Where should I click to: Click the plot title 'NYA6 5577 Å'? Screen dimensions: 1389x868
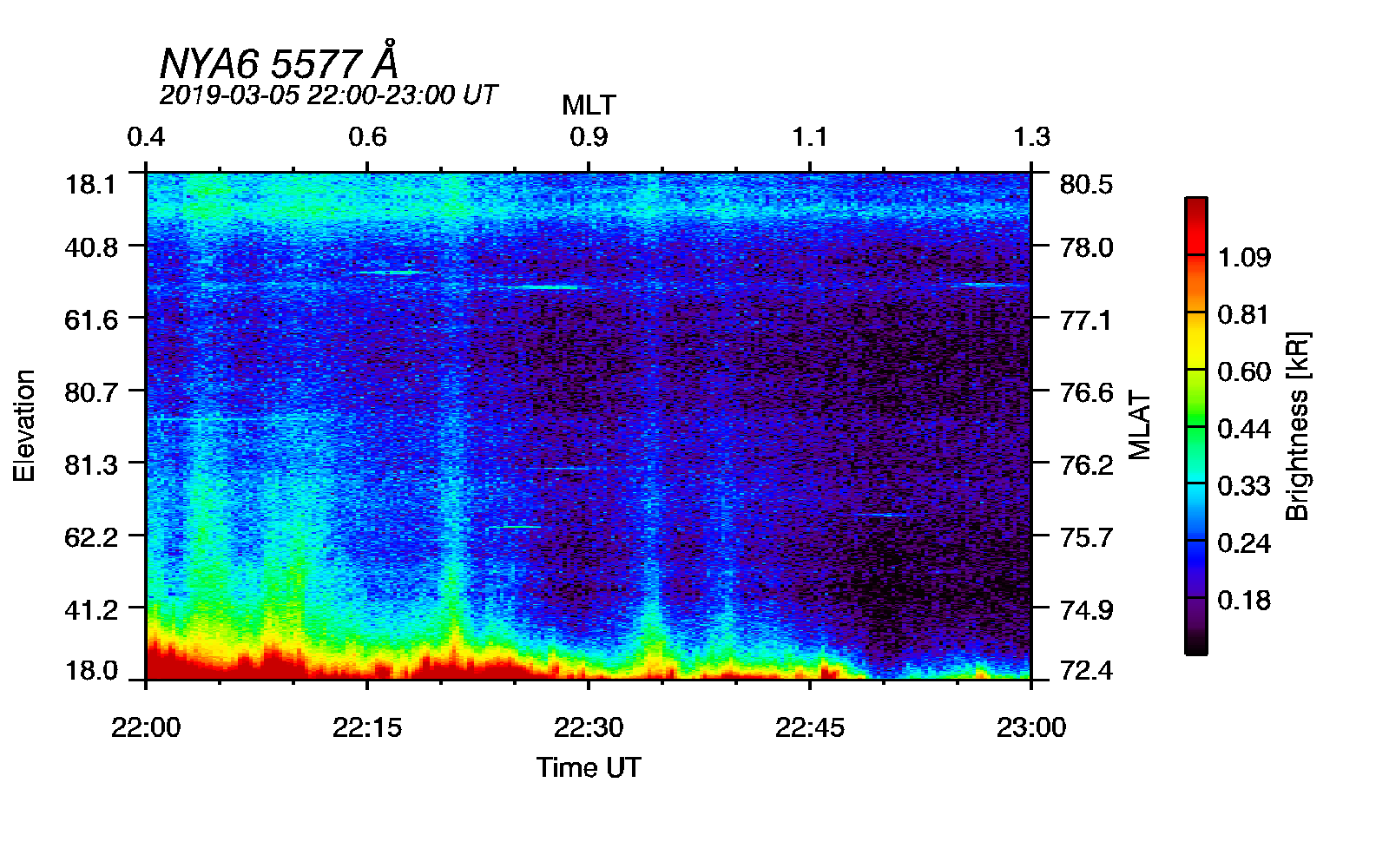pyautogui.click(x=280, y=62)
